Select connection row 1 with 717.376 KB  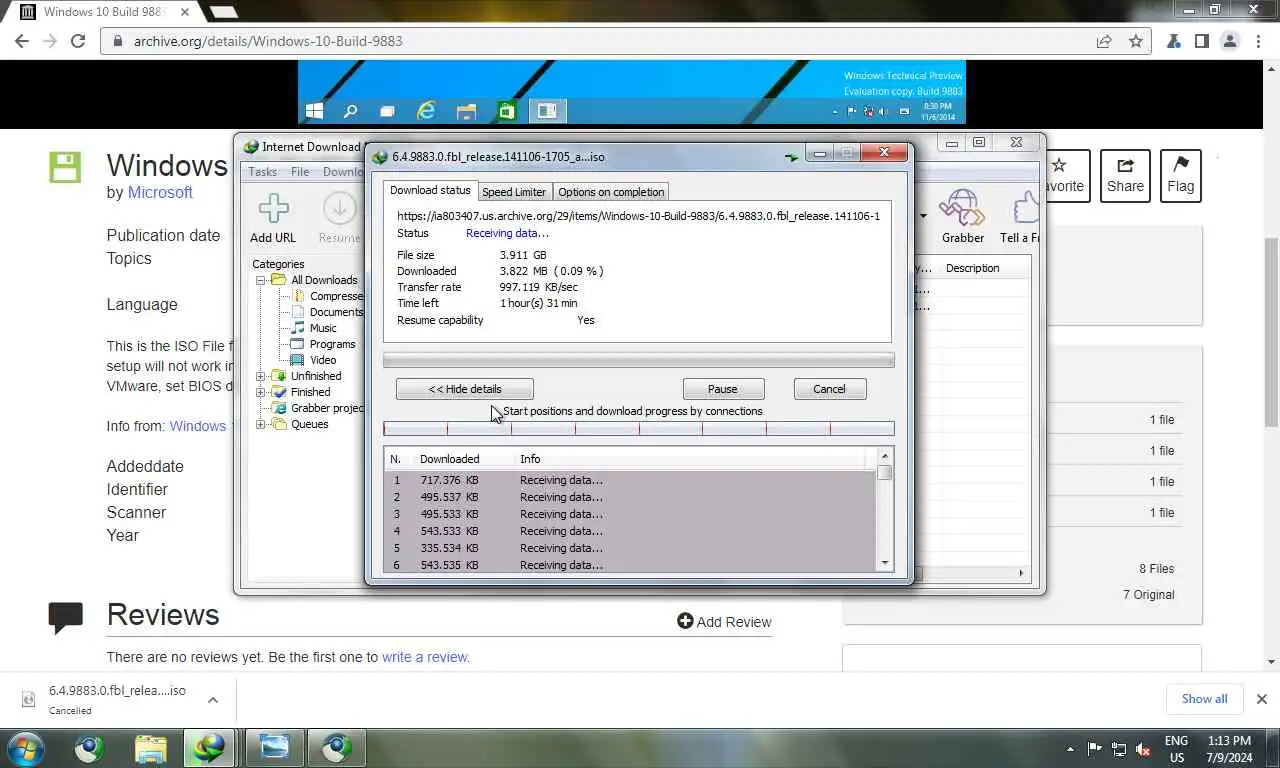point(630,480)
